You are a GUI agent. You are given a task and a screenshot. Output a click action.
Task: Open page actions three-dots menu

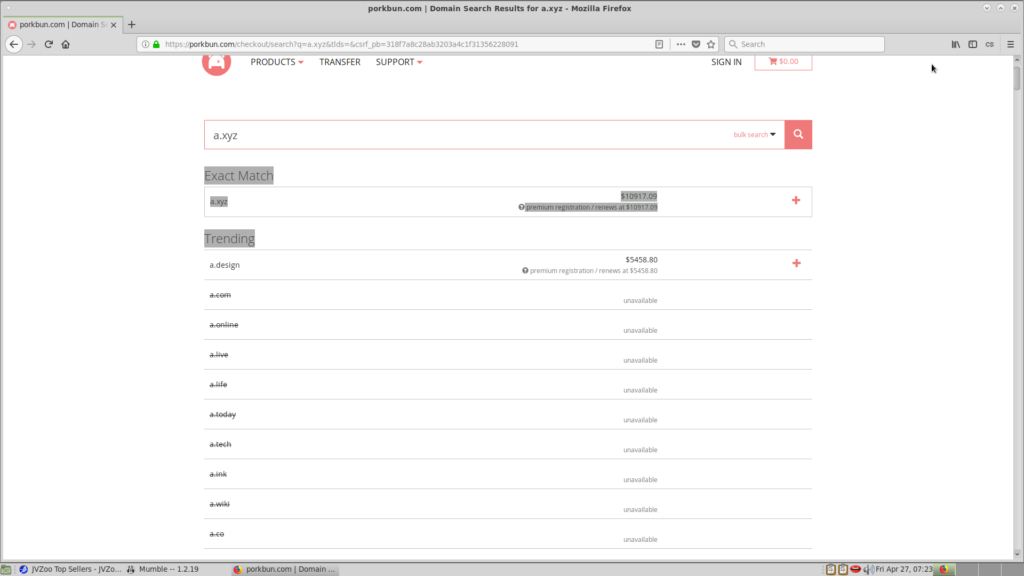click(680, 44)
